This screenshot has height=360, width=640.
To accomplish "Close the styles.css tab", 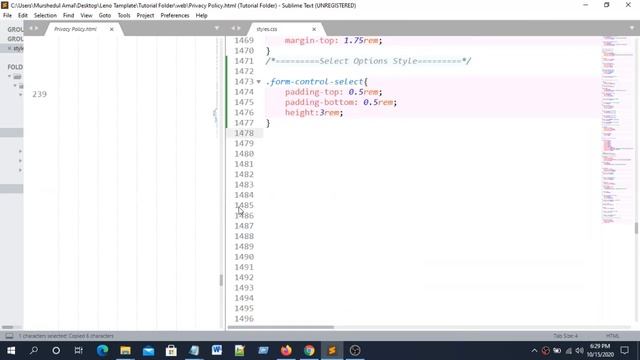I will (x=314, y=29).
